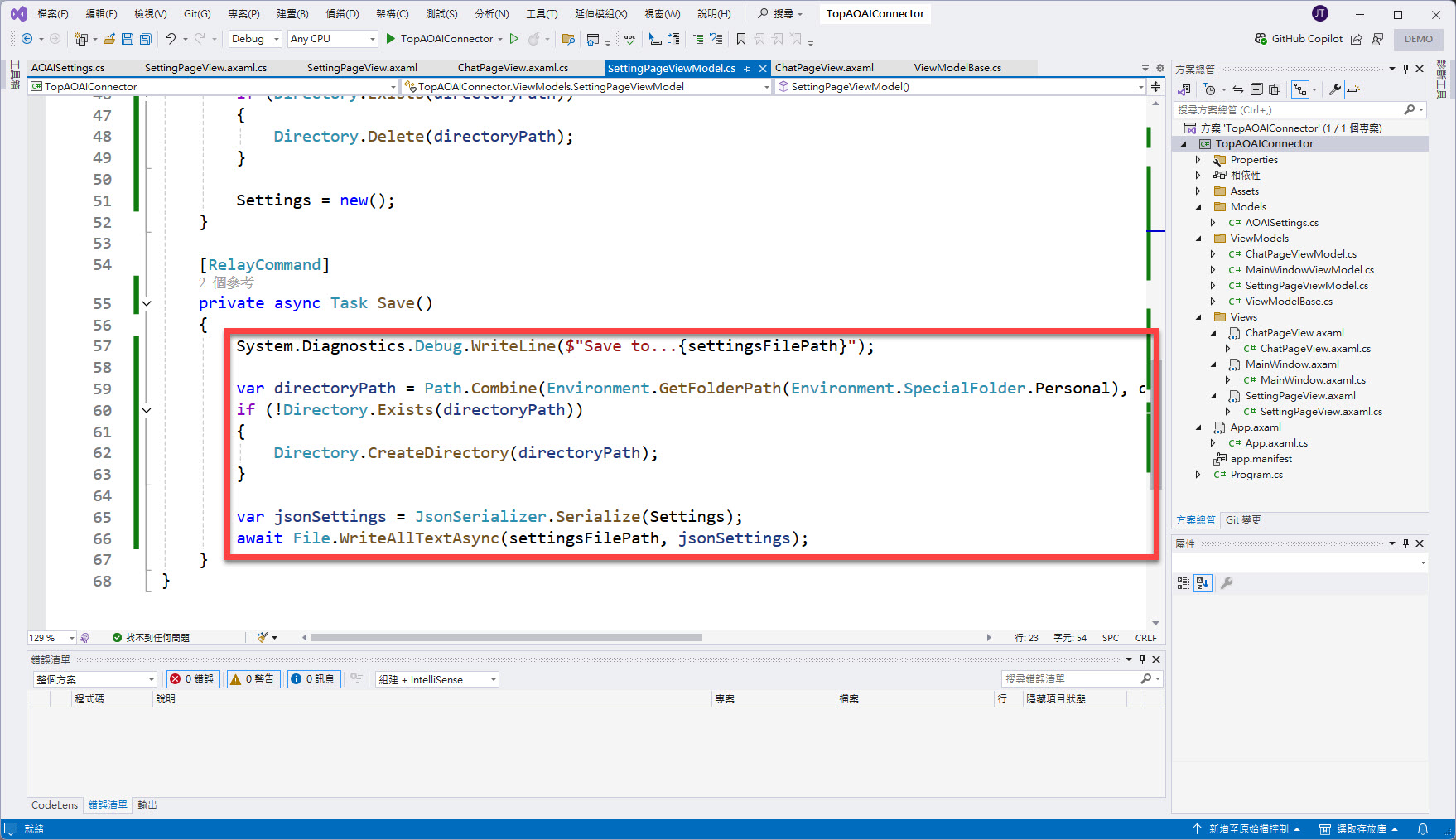Toggle Show All Files icon in Solution Explorer
The width and height of the screenshot is (1456, 840).
click(x=1275, y=89)
